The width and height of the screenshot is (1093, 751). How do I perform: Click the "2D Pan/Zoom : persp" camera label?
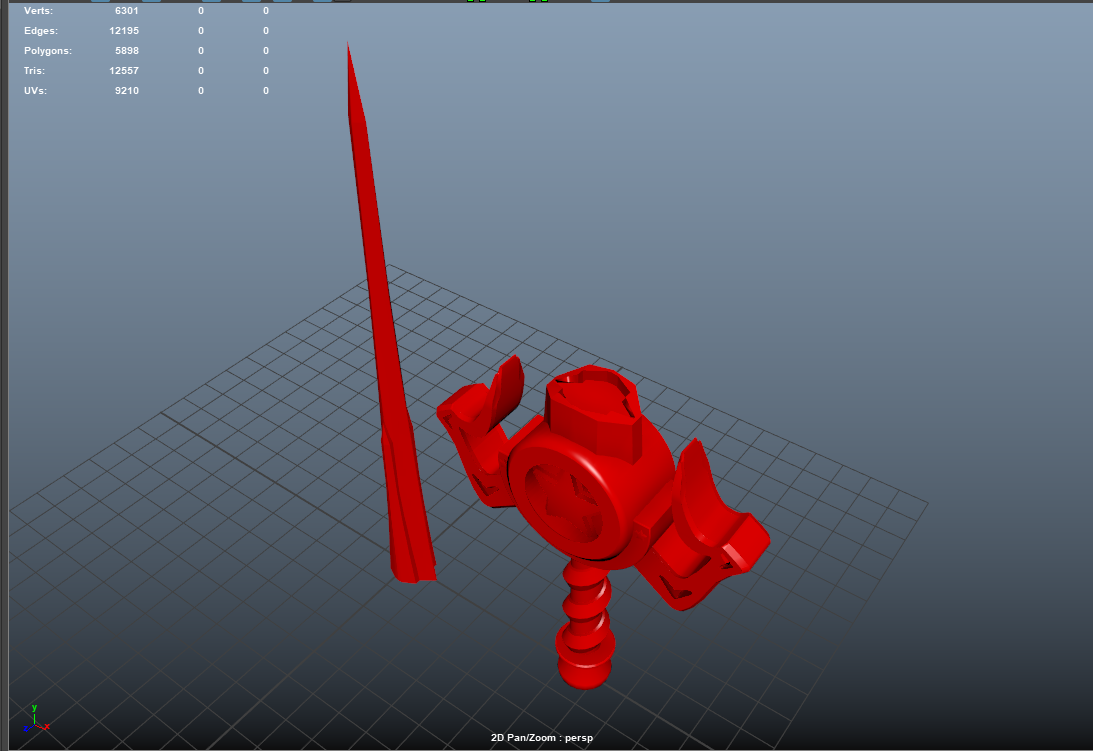(x=542, y=738)
